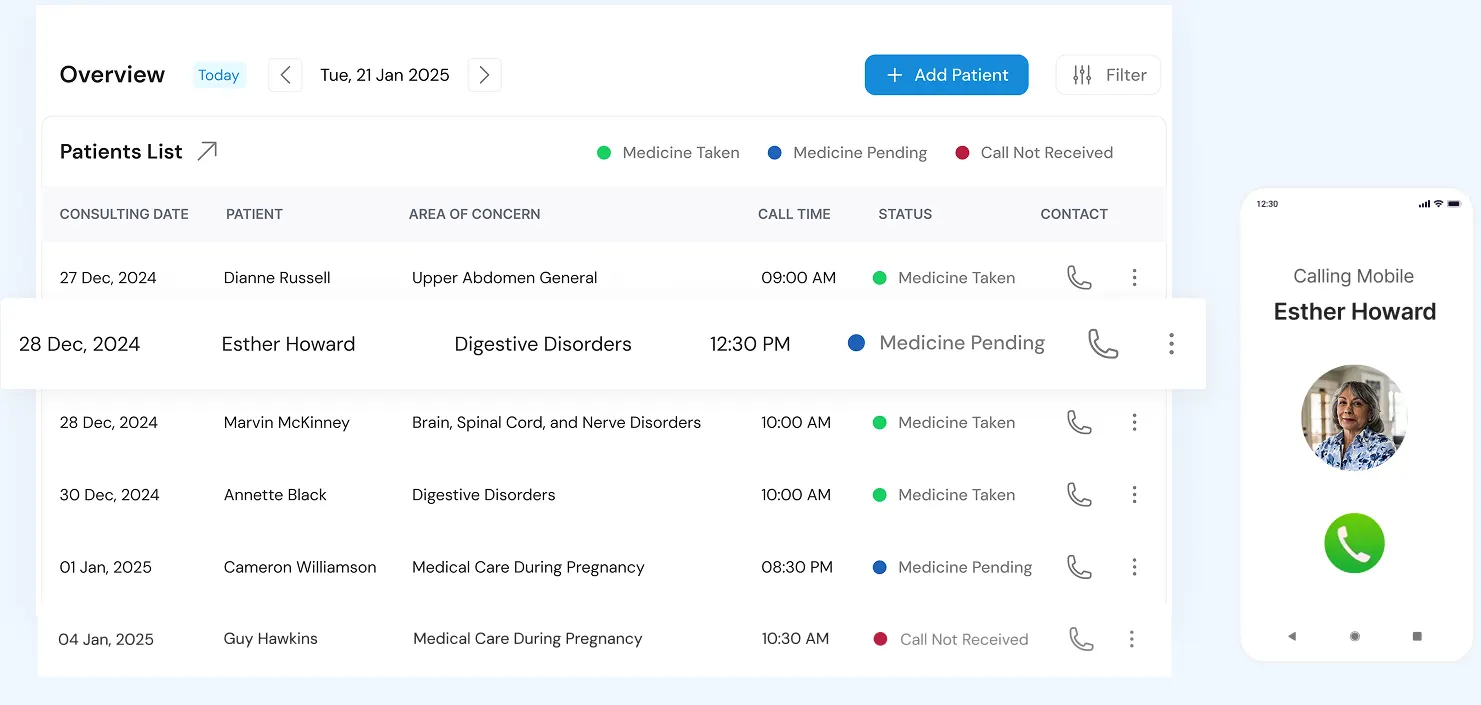1481x705 pixels.
Task: Open the Patients List external arrow icon
Action: [206, 150]
